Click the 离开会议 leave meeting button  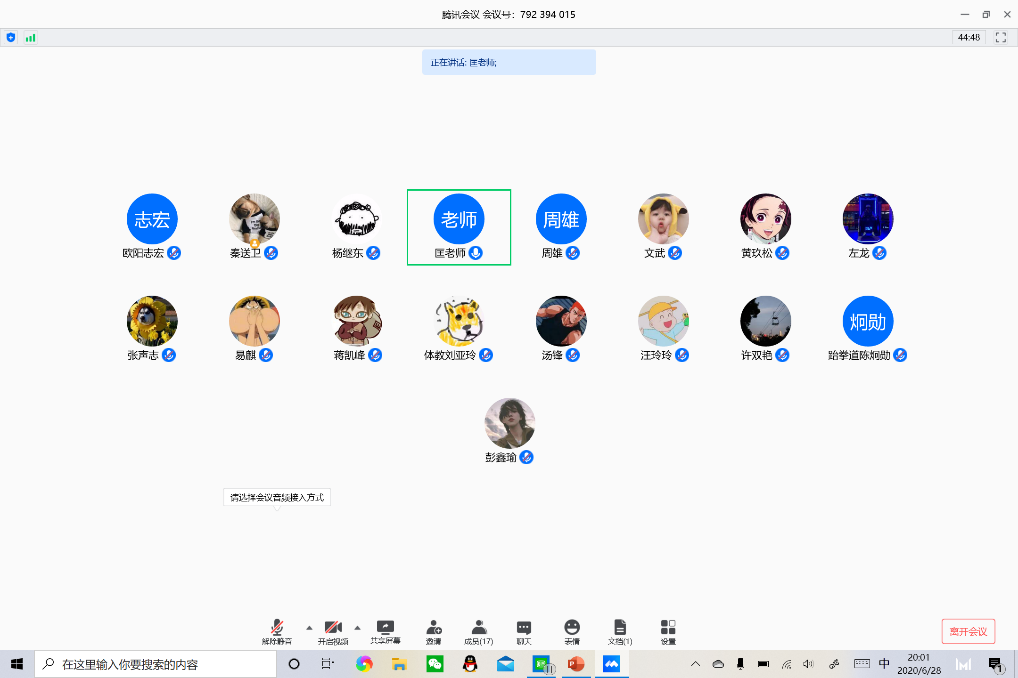click(x=967, y=631)
